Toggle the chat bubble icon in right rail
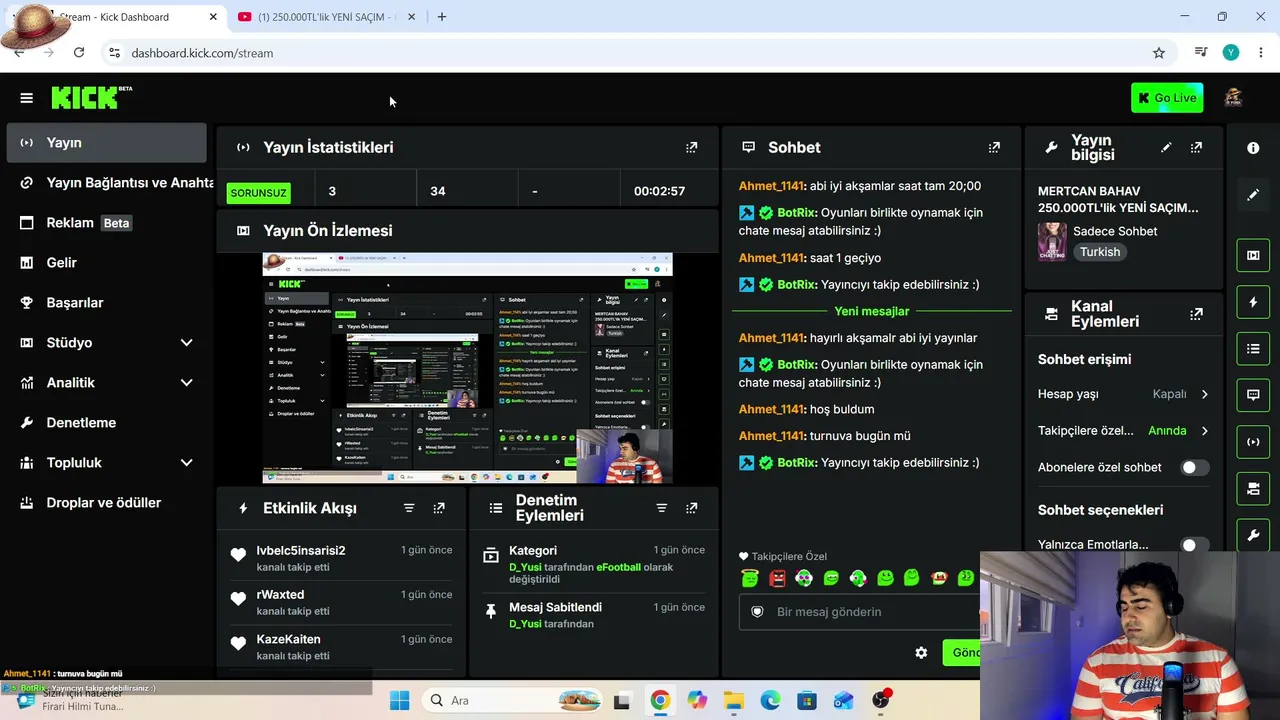 tap(1253, 395)
